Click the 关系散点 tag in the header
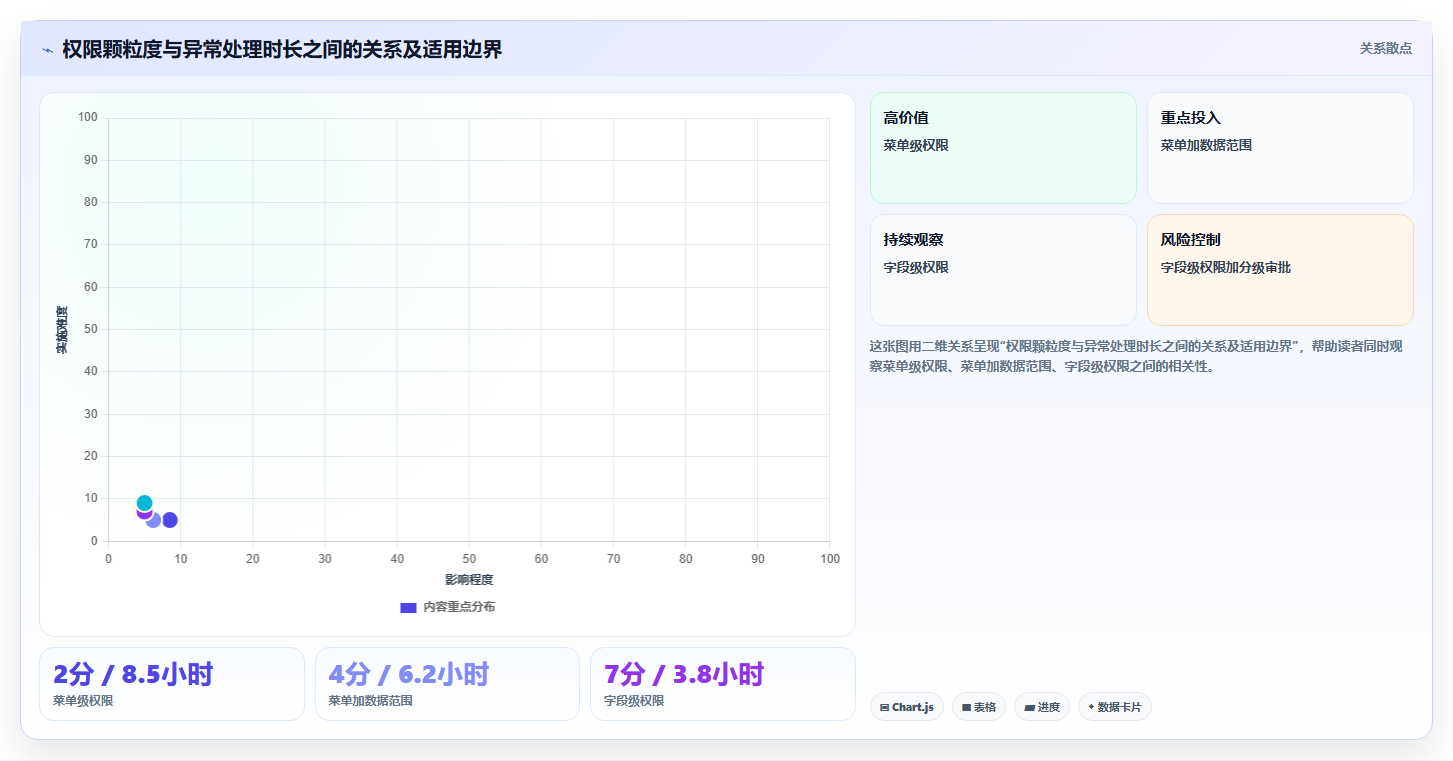The width and height of the screenshot is (1453, 761). (1385, 48)
